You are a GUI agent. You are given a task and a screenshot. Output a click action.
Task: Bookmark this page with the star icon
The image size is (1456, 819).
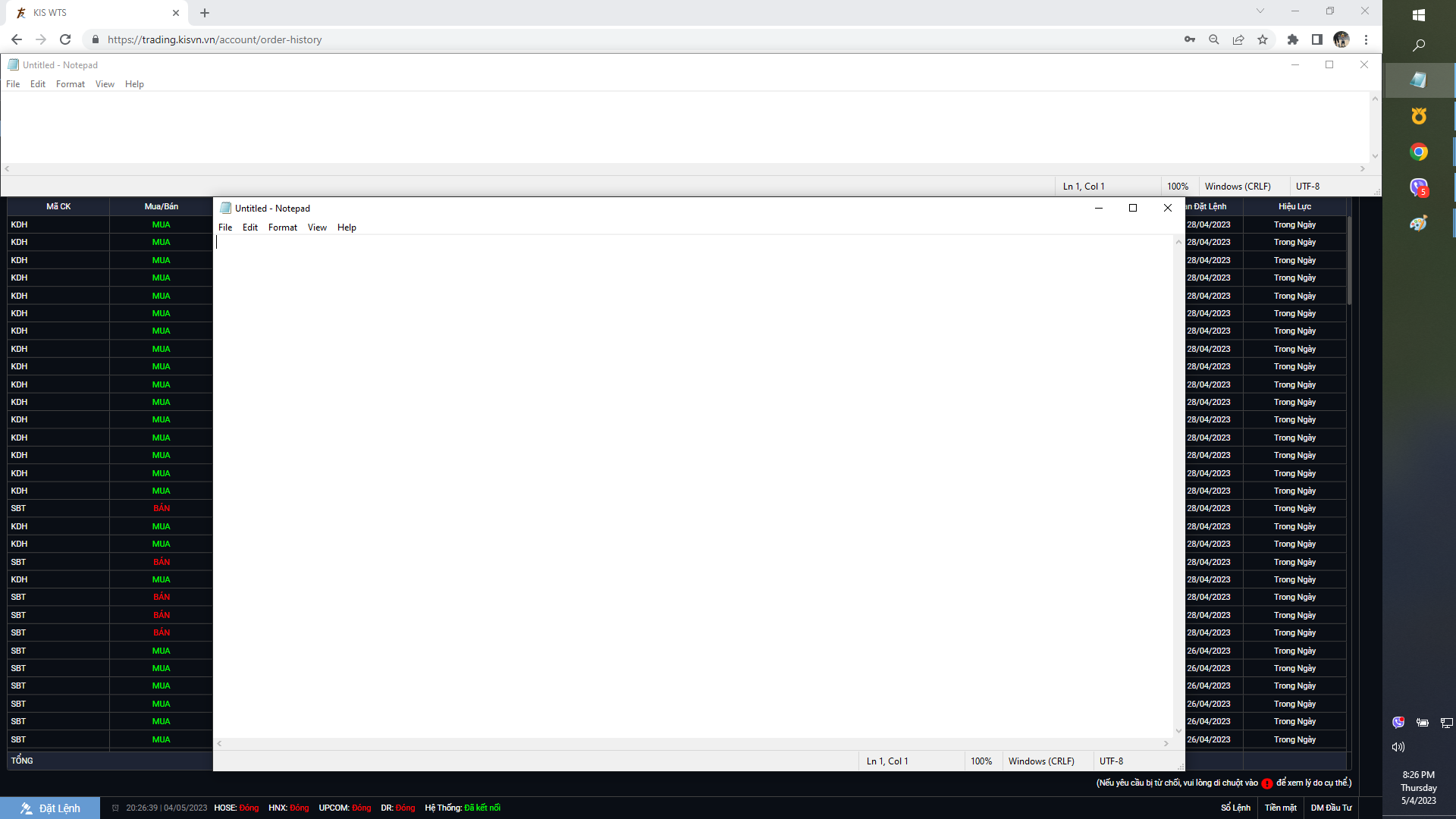point(1263,39)
